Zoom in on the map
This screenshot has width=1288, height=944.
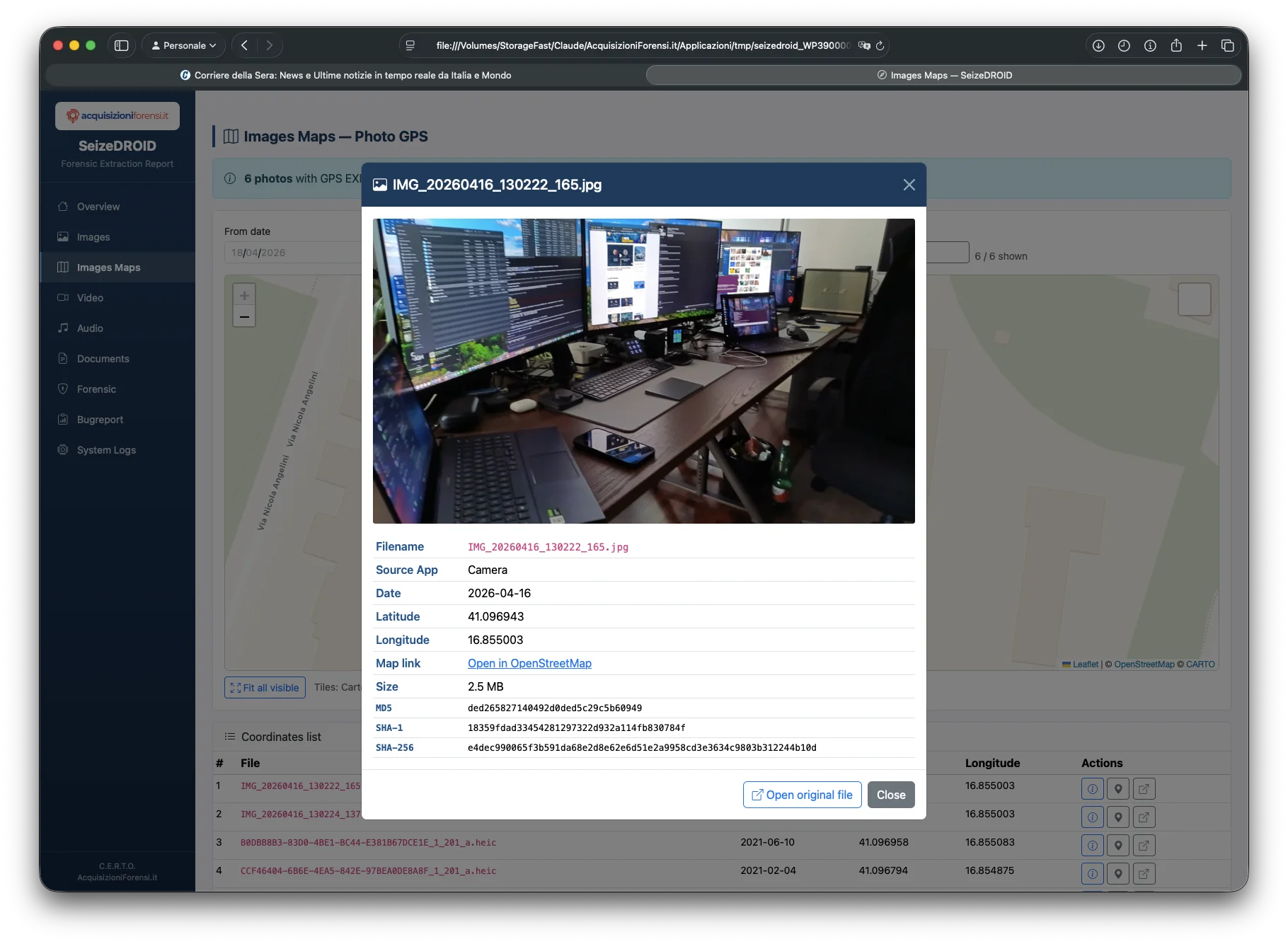[244, 296]
